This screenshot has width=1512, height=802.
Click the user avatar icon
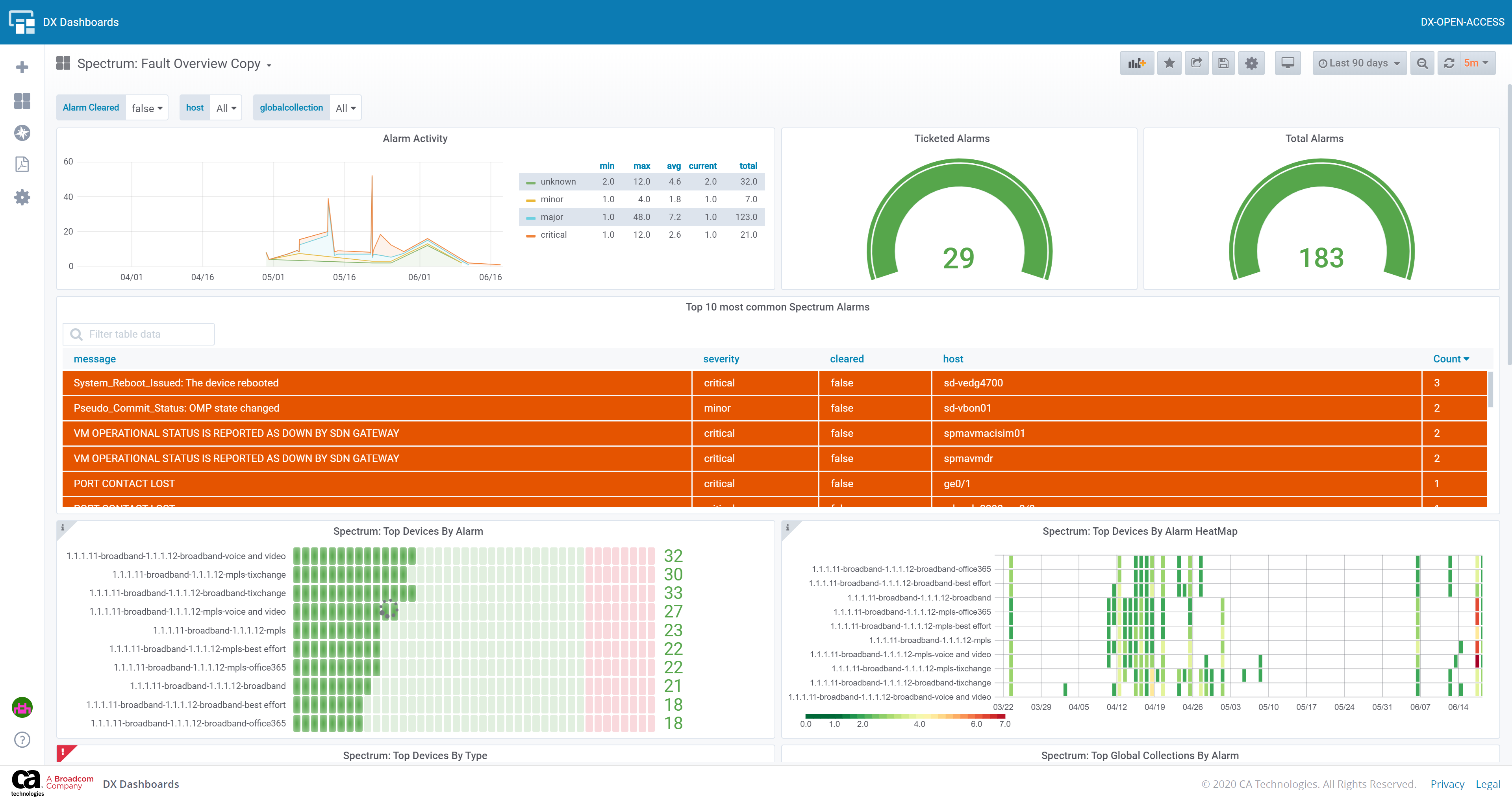(22, 708)
